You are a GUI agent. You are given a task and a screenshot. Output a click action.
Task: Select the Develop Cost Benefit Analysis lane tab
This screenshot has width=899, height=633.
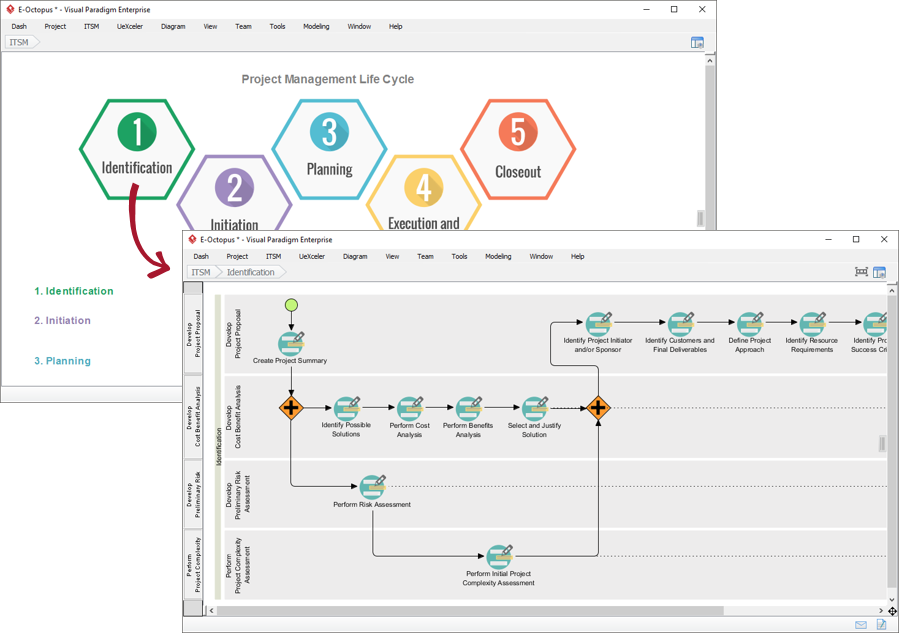[193, 417]
